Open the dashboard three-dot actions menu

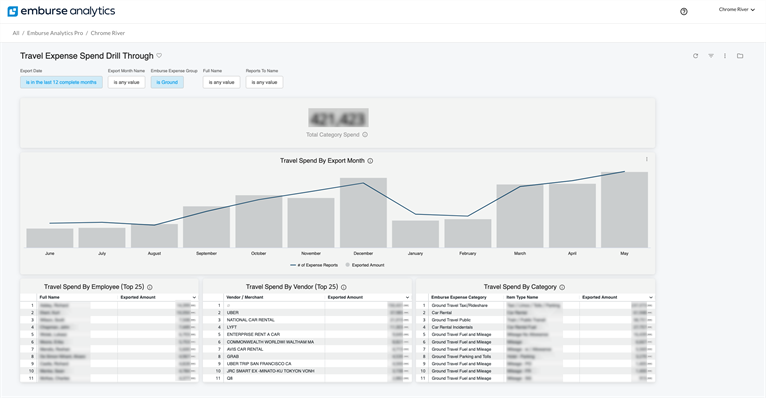pos(725,56)
